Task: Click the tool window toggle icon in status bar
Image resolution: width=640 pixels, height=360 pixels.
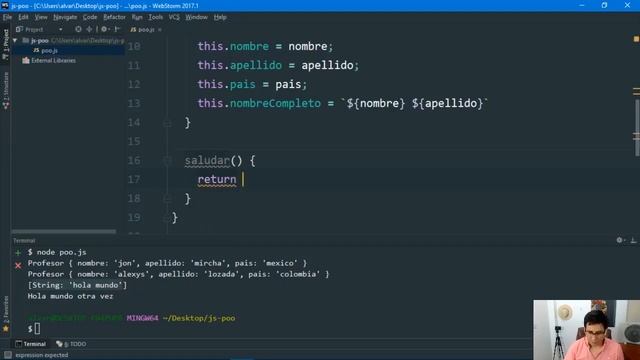Action: pos(7,355)
